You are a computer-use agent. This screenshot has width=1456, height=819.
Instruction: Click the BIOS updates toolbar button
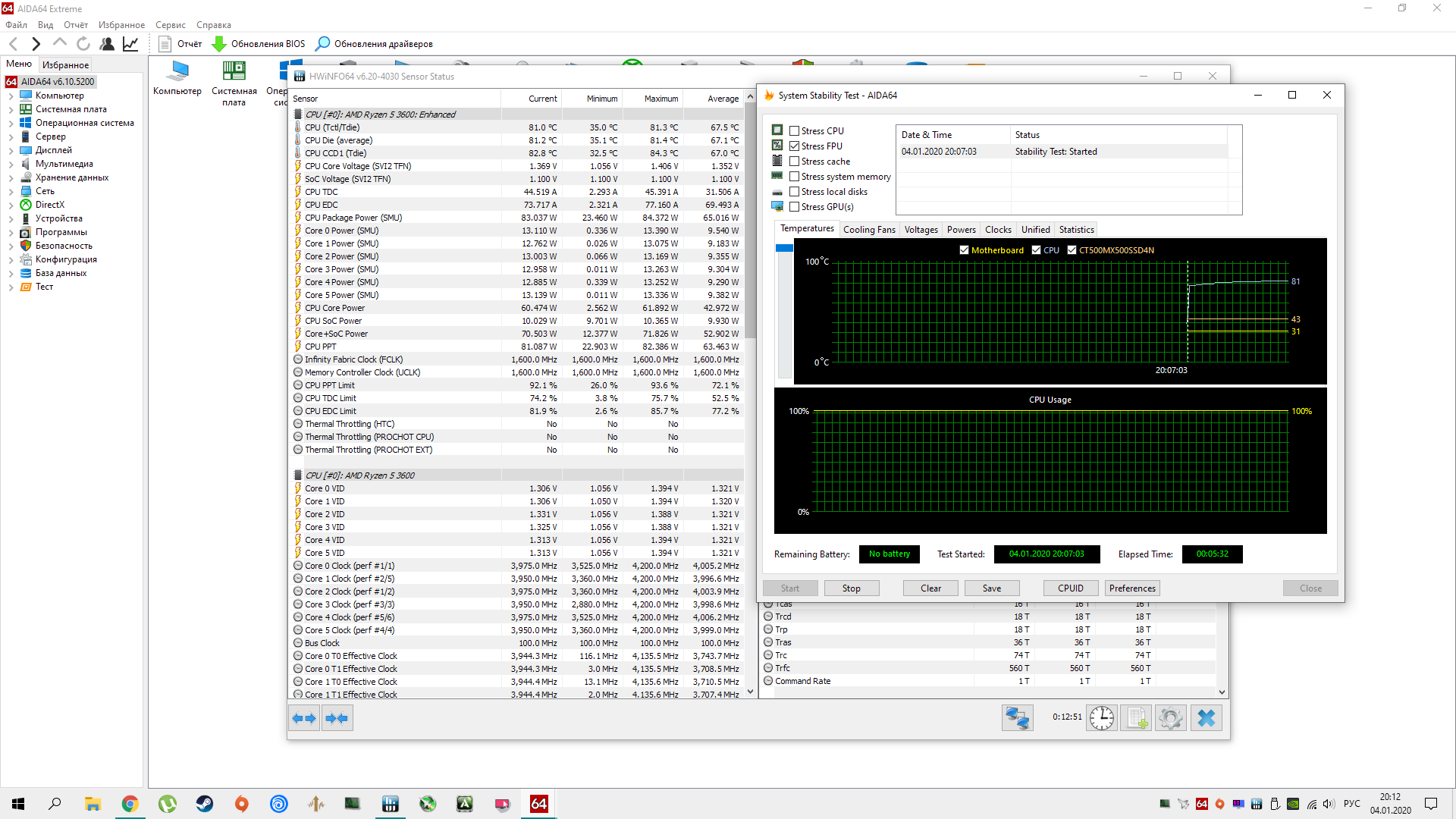pos(259,44)
